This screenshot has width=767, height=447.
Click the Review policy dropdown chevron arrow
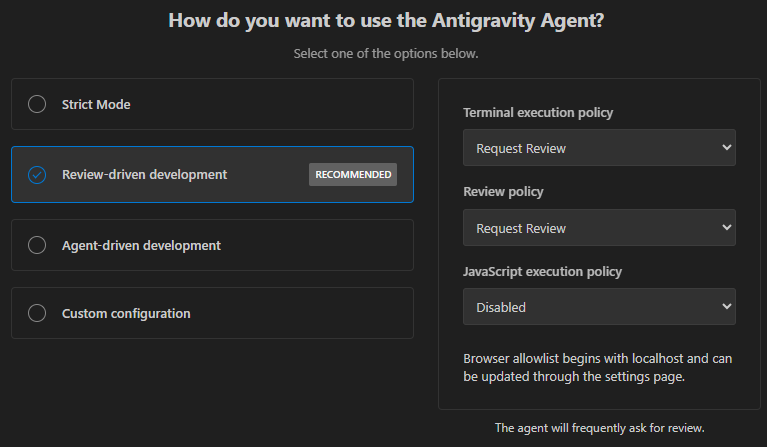726,228
